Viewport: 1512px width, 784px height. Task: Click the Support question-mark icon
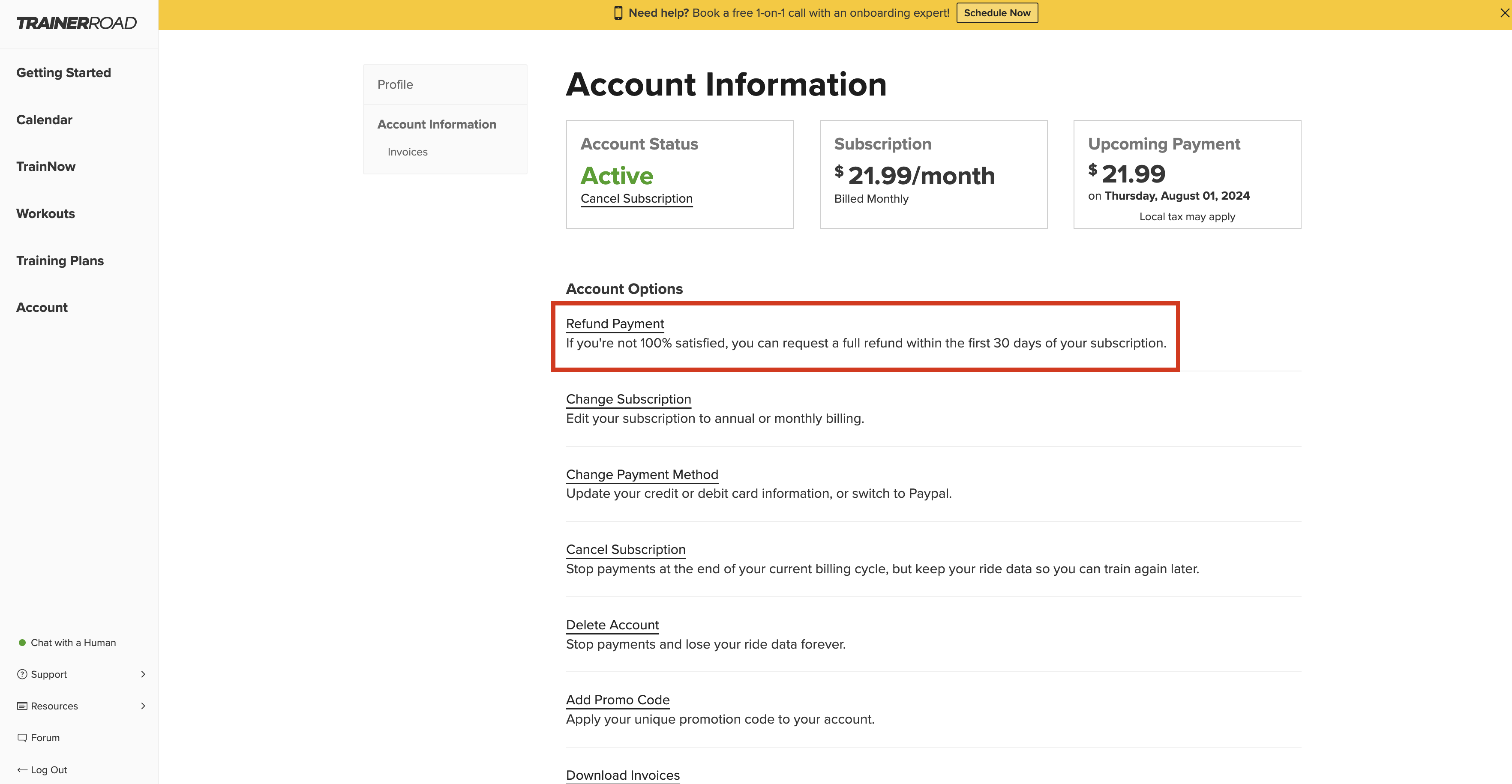(22, 674)
